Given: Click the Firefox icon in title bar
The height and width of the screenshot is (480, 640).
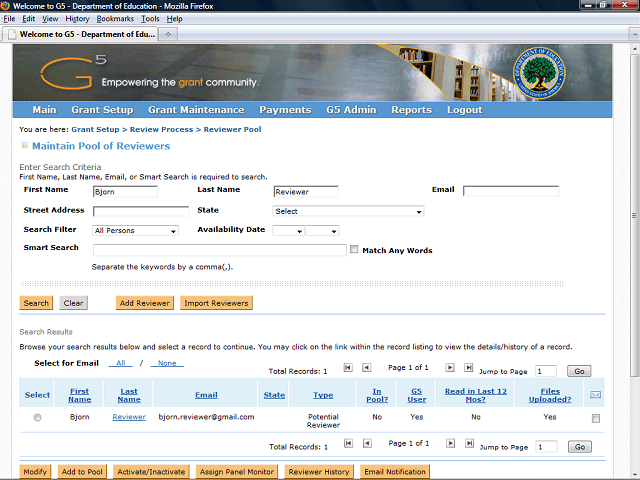Looking at the screenshot, I should pyautogui.click(x=5, y=5).
